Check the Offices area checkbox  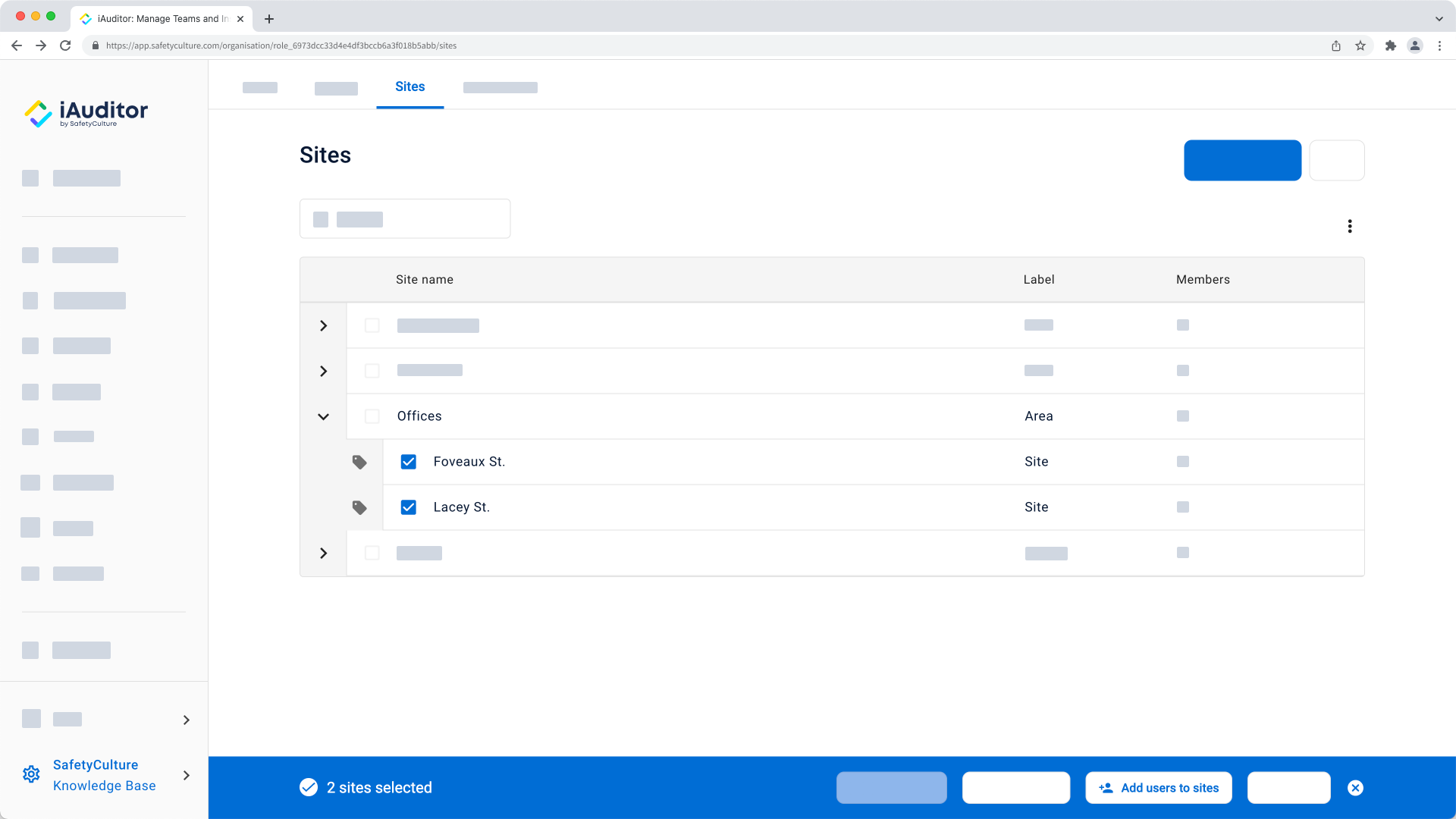[372, 416]
